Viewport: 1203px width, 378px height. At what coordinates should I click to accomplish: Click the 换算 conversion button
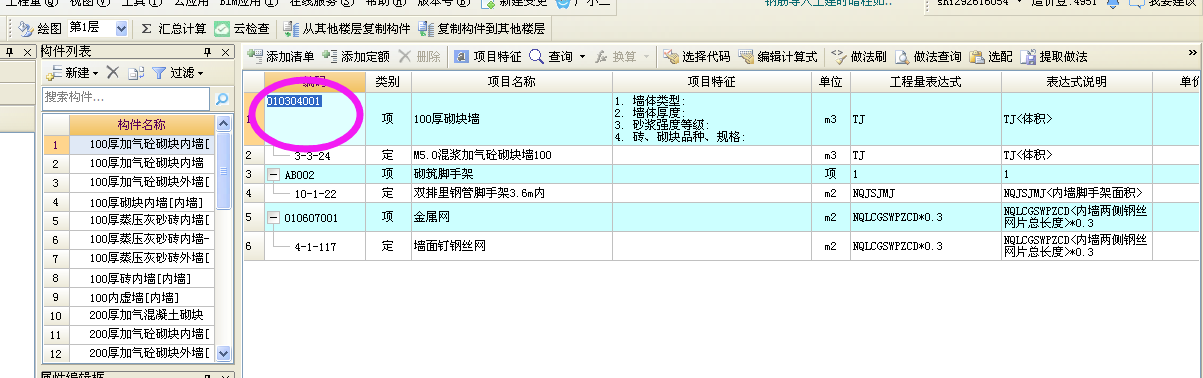click(x=615, y=57)
